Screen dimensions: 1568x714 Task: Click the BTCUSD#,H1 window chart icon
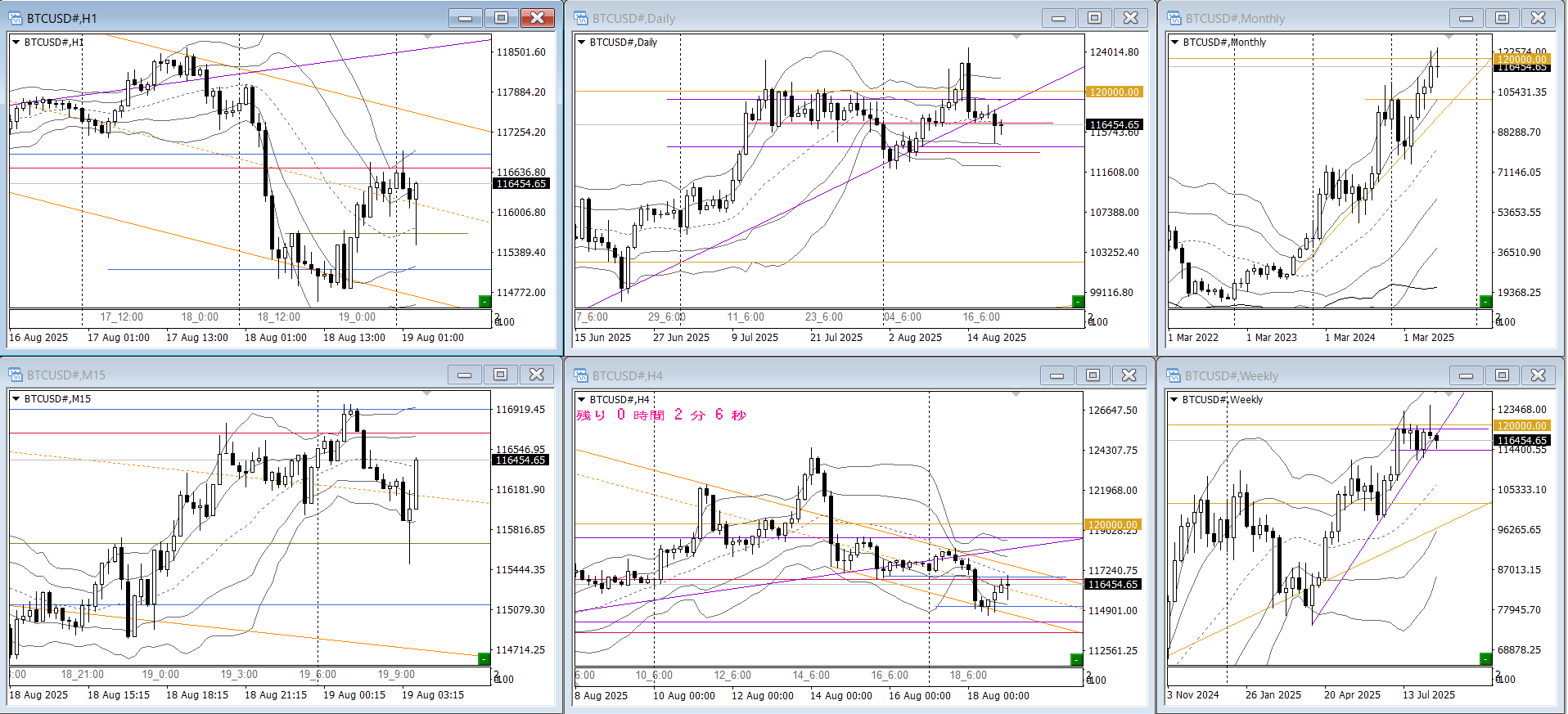point(15,18)
